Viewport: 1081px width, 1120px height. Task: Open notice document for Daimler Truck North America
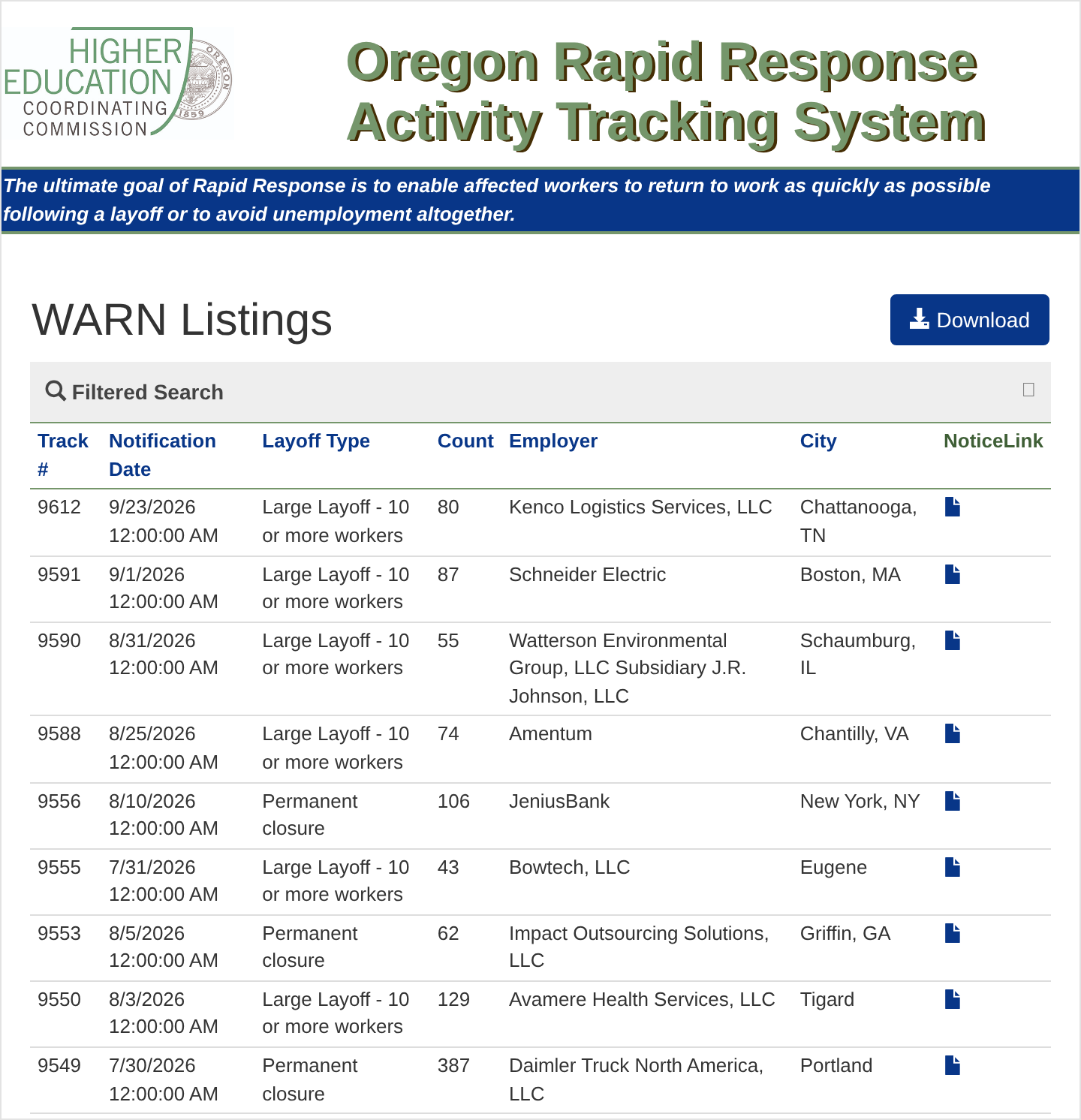pyautogui.click(x=953, y=1065)
